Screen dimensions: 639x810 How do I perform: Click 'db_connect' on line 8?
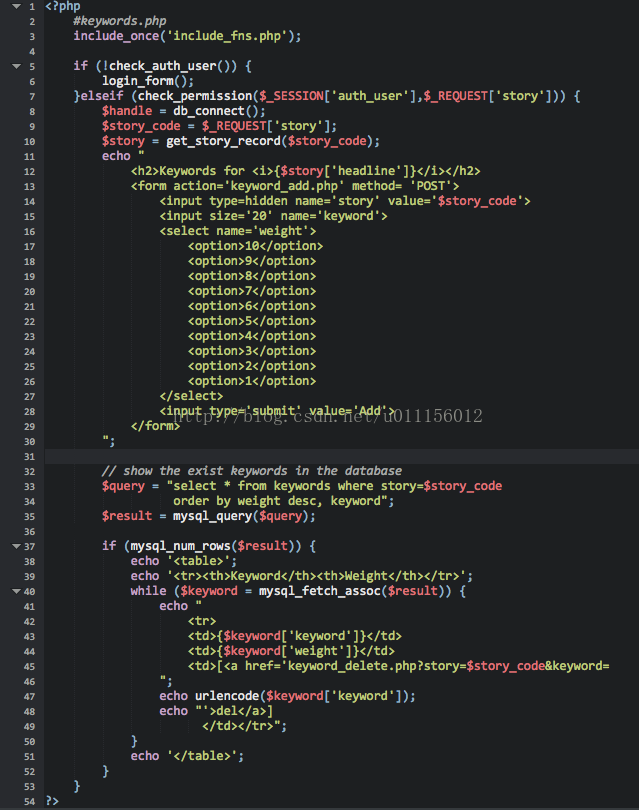(209, 111)
